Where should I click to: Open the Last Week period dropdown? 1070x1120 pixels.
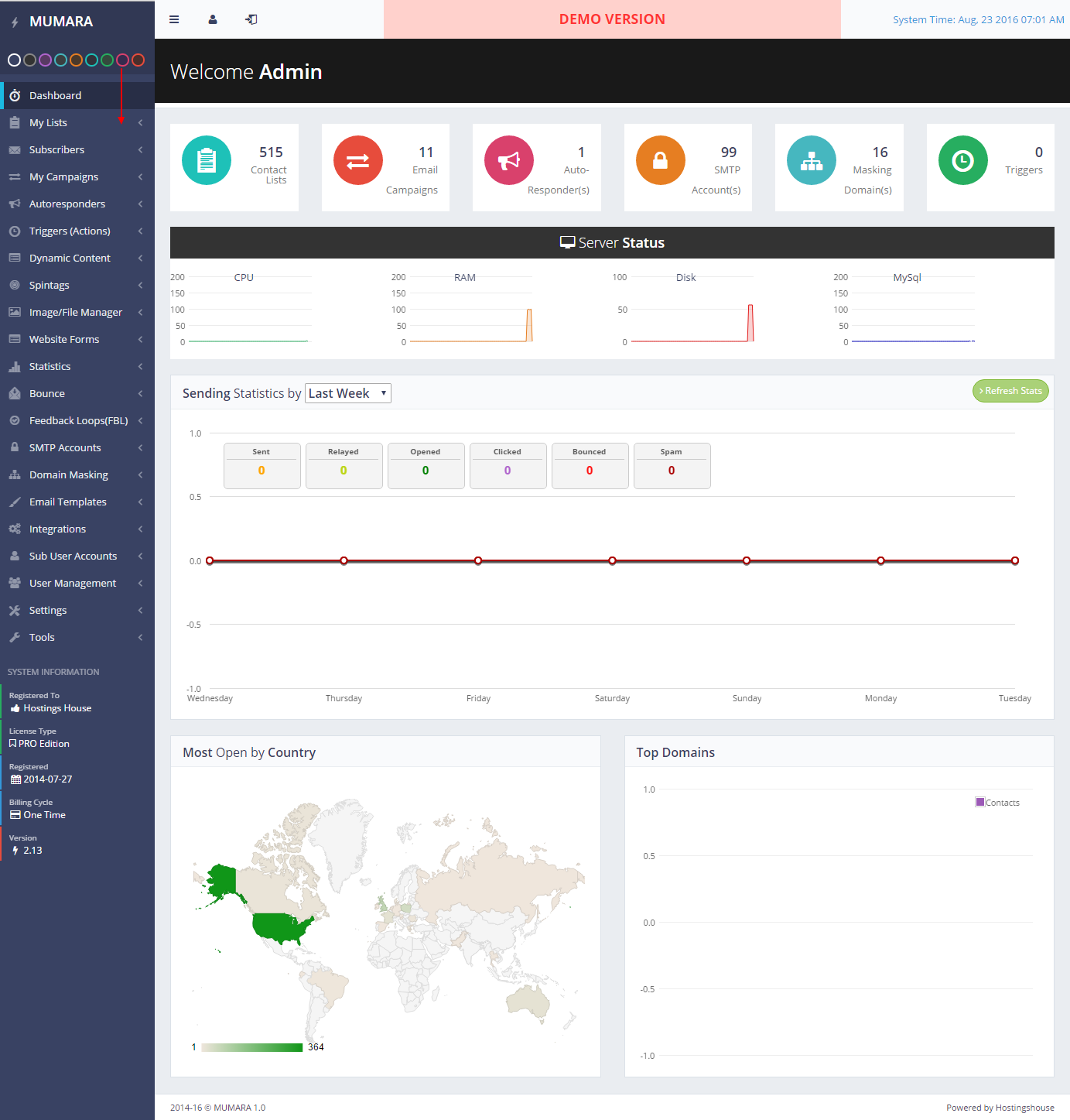[x=348, y=393]
